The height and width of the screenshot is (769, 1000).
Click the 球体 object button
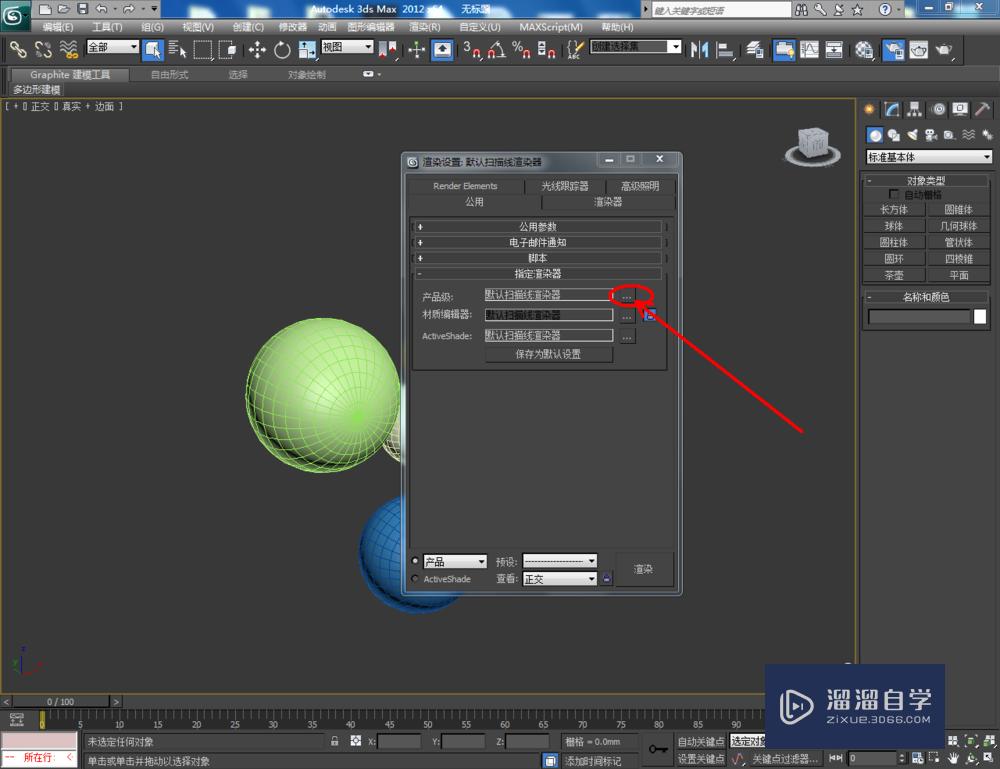893,226
